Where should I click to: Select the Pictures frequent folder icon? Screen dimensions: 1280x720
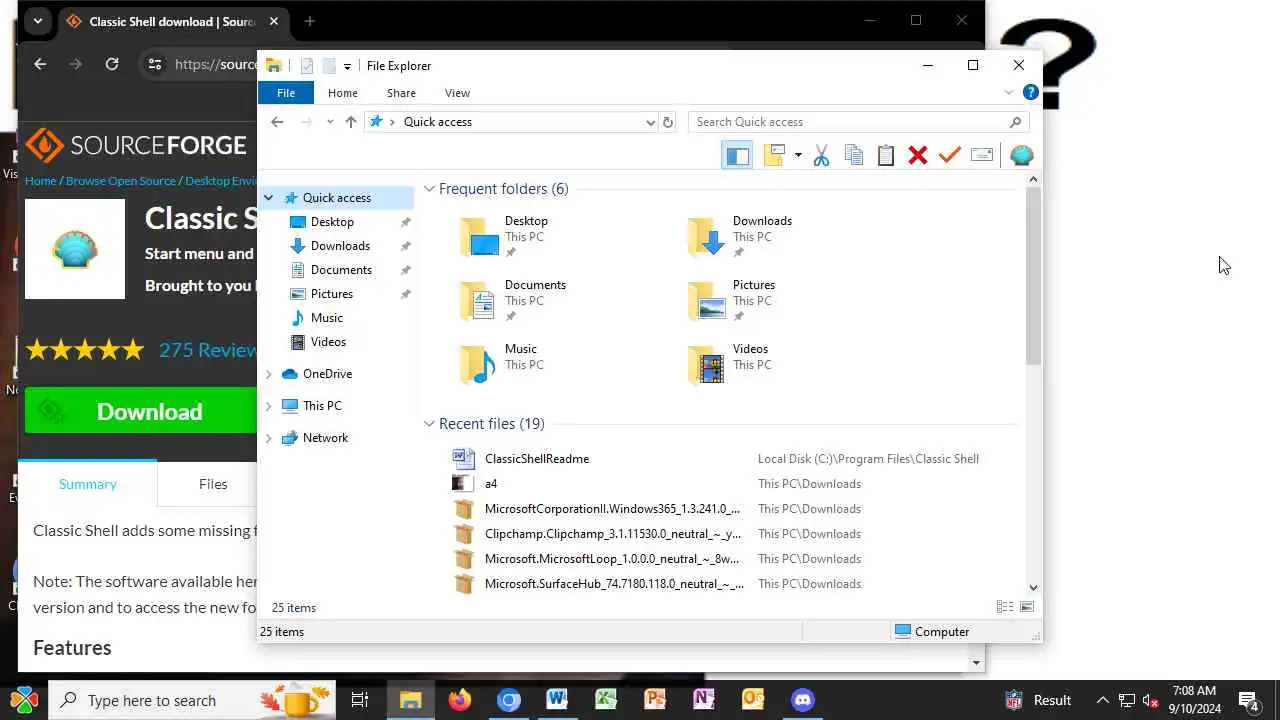tap(707, 301)
